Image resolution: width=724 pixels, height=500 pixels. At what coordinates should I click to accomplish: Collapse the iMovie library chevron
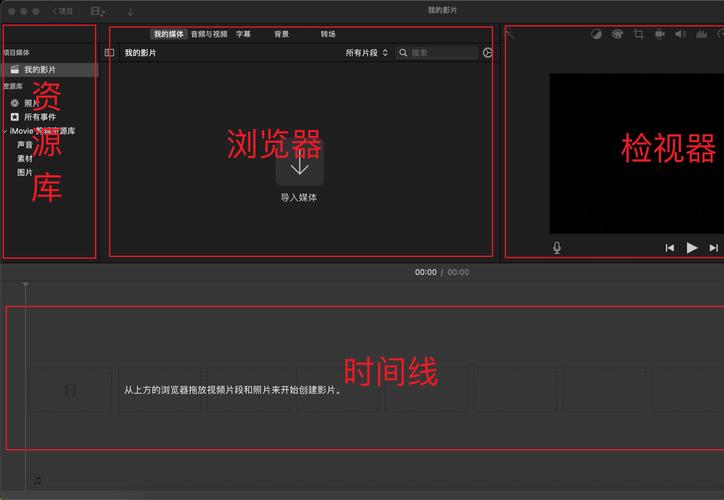[x=5, y=131]
